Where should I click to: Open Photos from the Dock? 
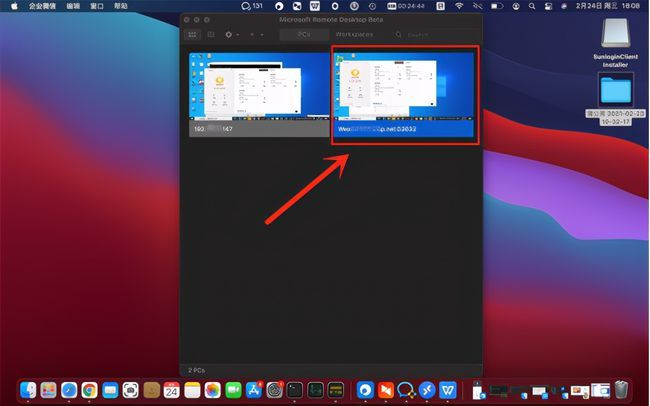click(212, 390)
